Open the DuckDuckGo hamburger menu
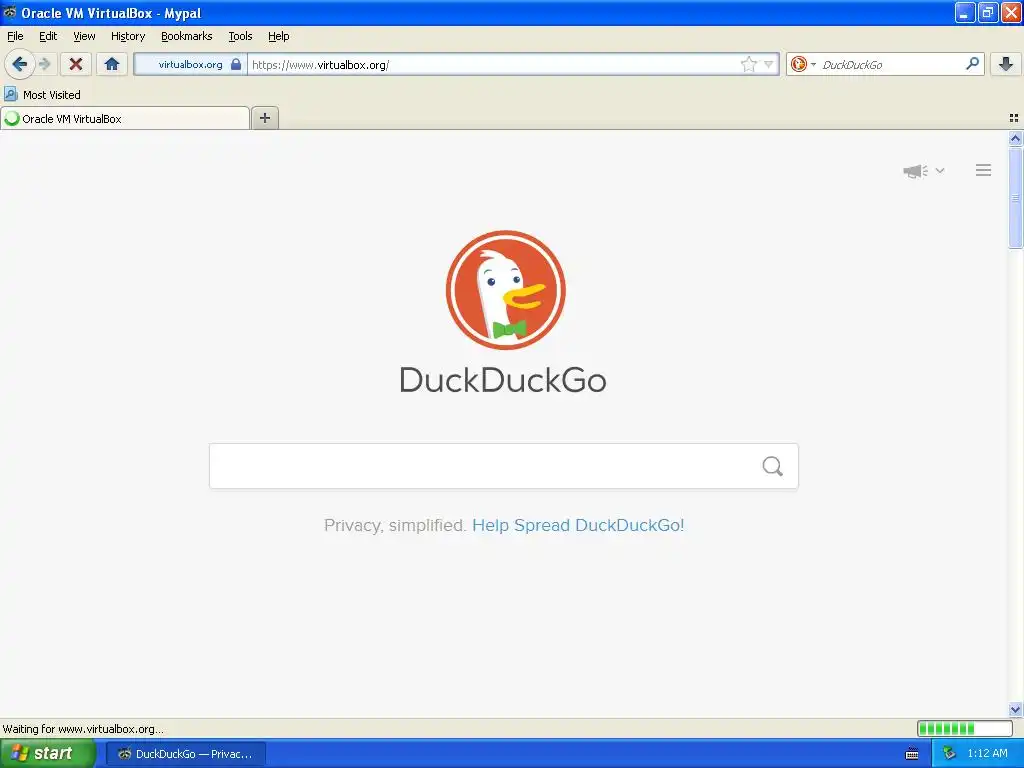 click(984, 170)
